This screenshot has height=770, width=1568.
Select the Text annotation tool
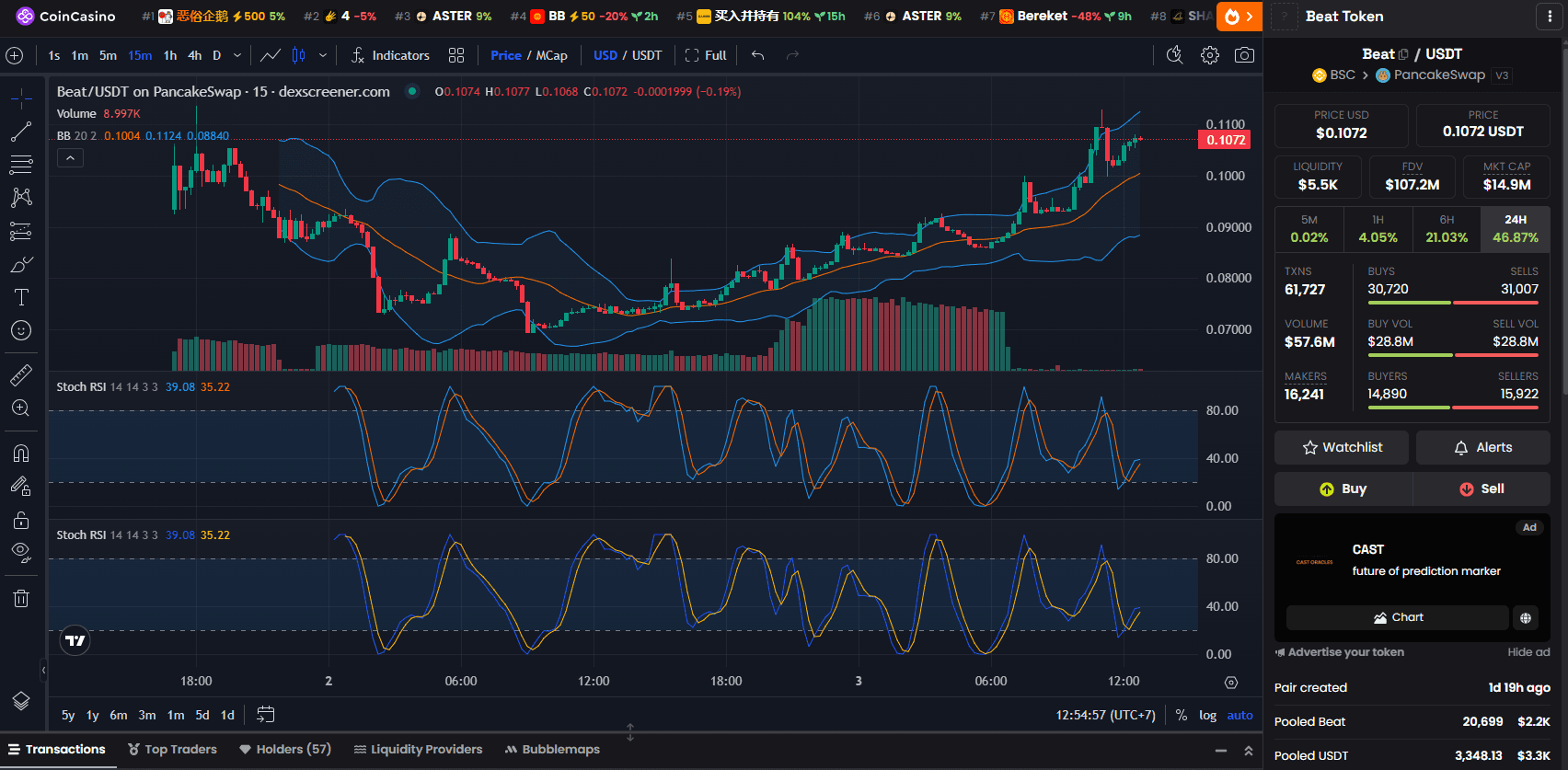coord(20,297)
